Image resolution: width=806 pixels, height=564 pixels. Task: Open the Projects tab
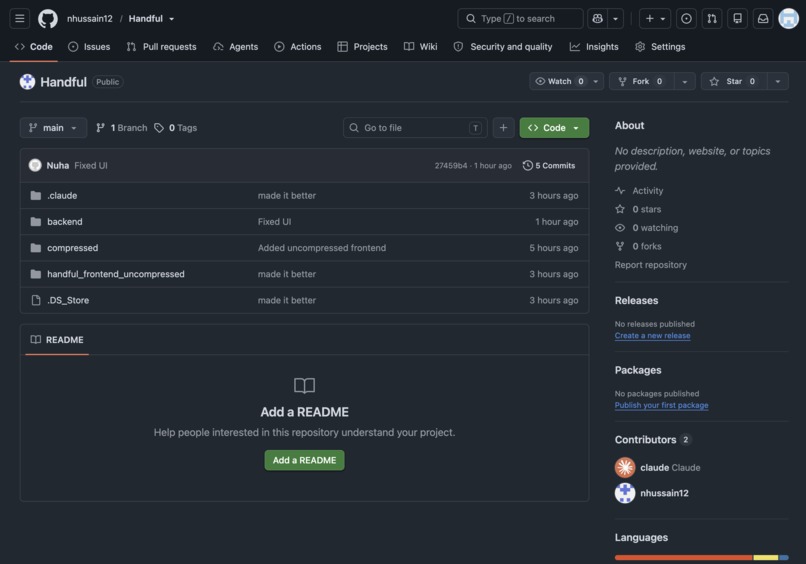362,47
